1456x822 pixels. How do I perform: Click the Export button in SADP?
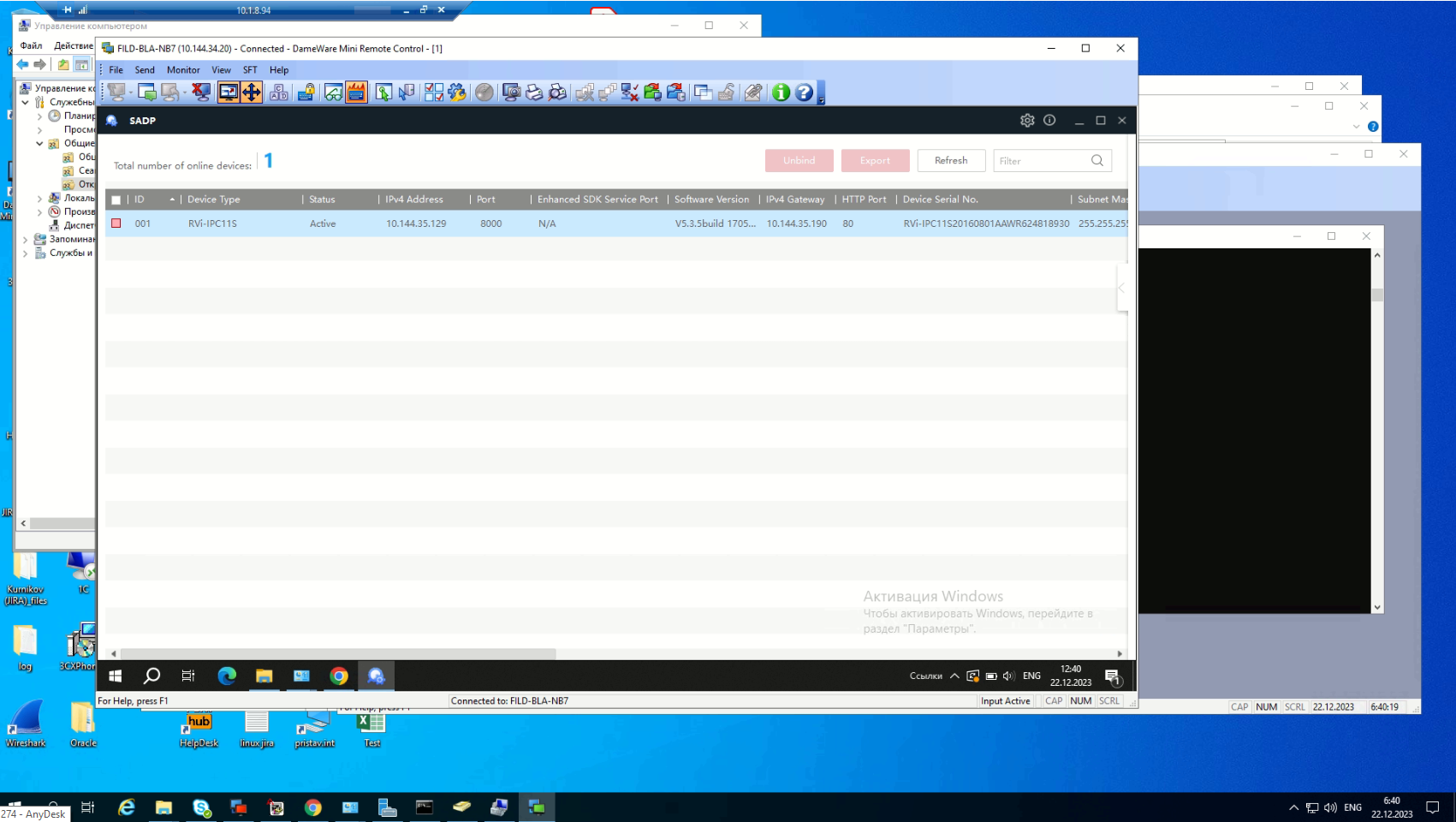point(875,161)
